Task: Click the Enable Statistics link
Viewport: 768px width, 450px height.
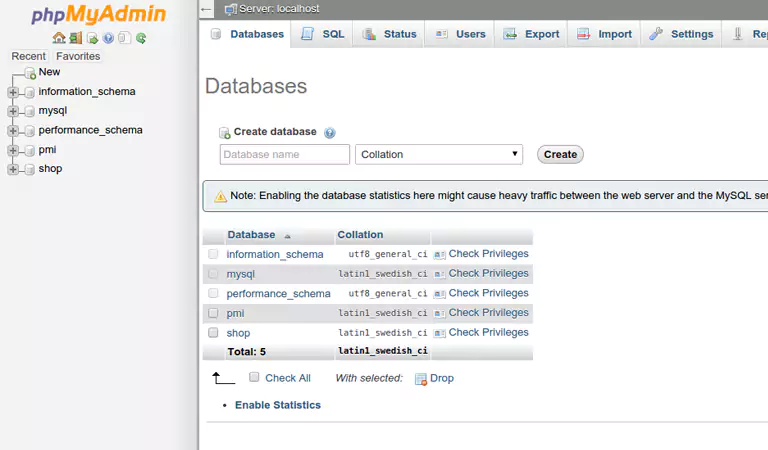Action: coord(278,405)
